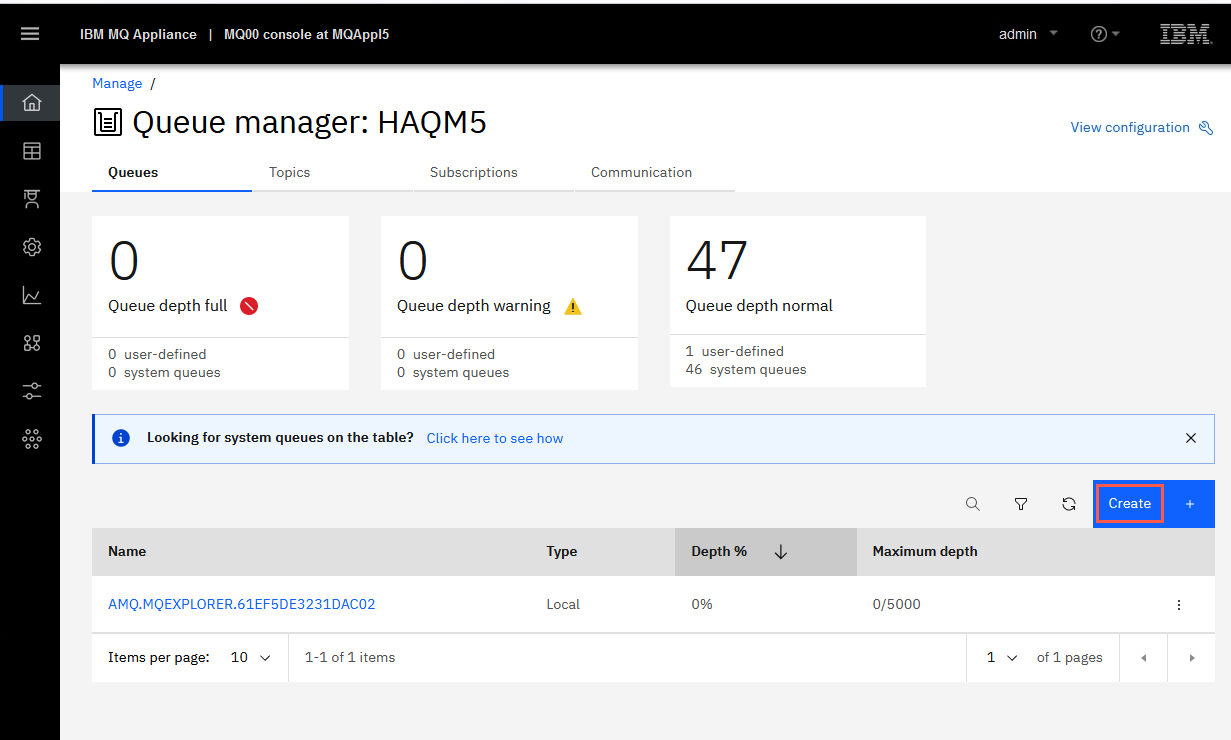
Task: Dismiss the system queues info banner
Action: click(1191, 438)
